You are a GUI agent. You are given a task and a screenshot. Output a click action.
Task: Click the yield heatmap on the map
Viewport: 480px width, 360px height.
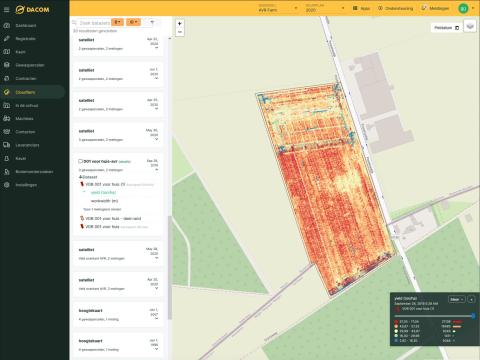[x=327, y=190]
